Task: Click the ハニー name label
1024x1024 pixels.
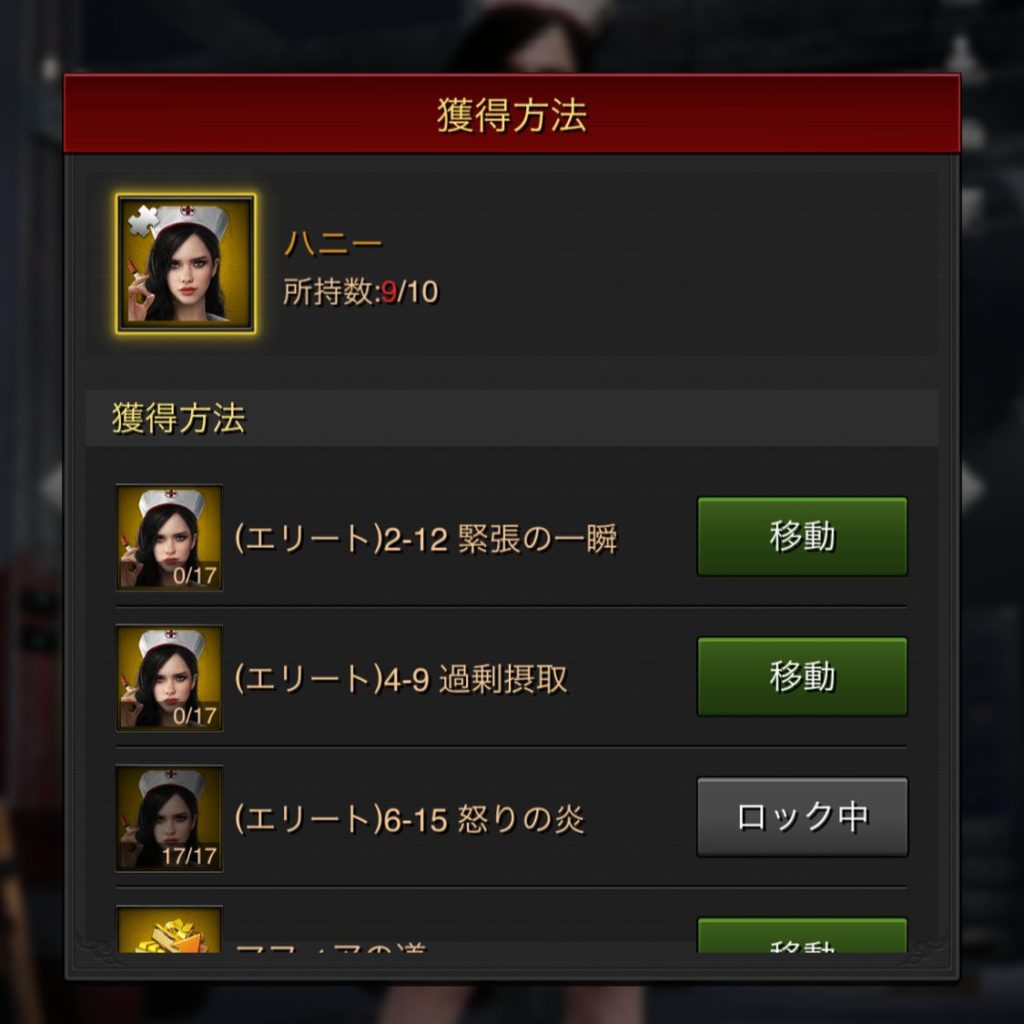Action: coord(333,244)
